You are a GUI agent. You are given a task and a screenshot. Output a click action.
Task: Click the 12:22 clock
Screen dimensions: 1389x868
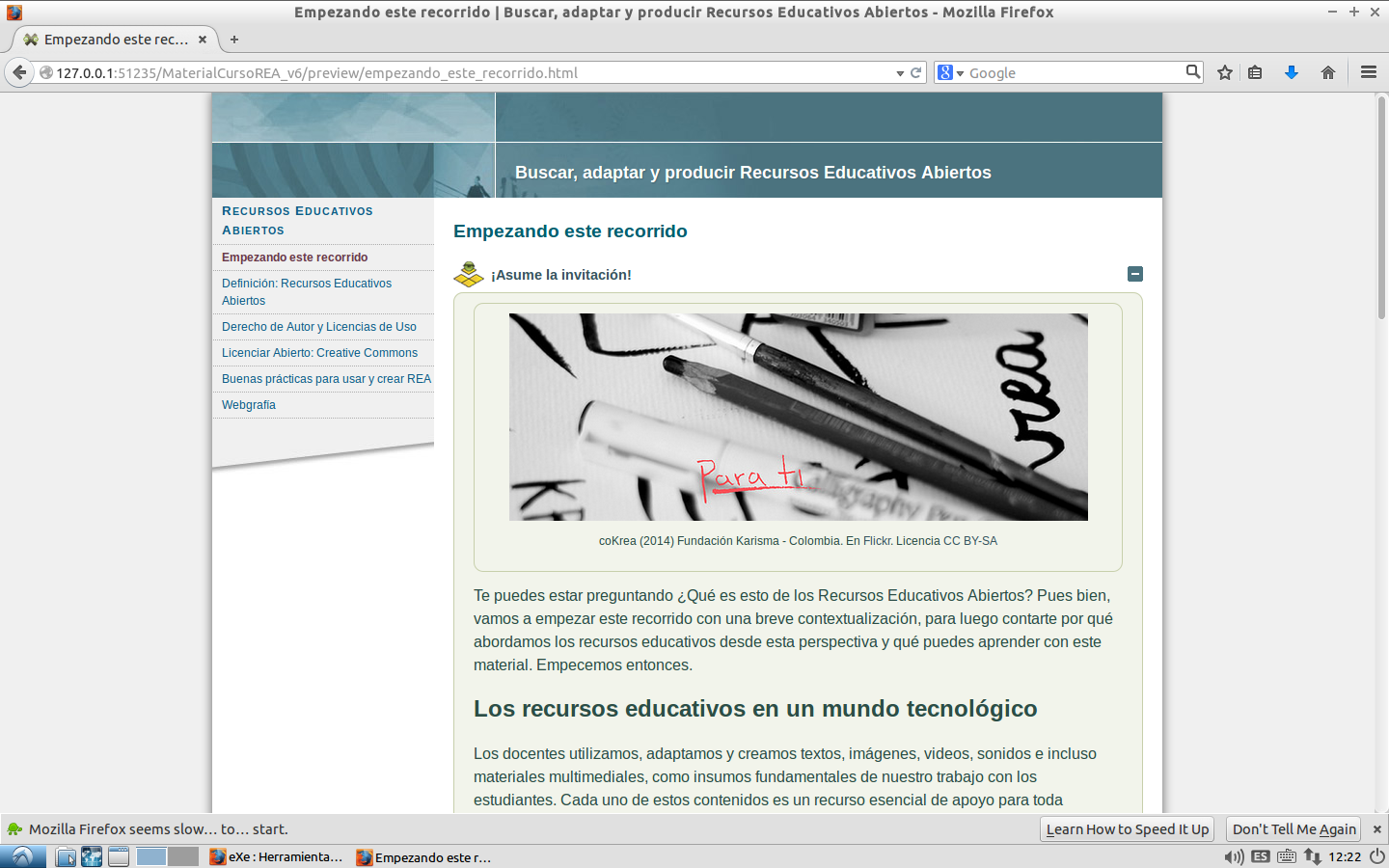click(x=1345, y=856)
